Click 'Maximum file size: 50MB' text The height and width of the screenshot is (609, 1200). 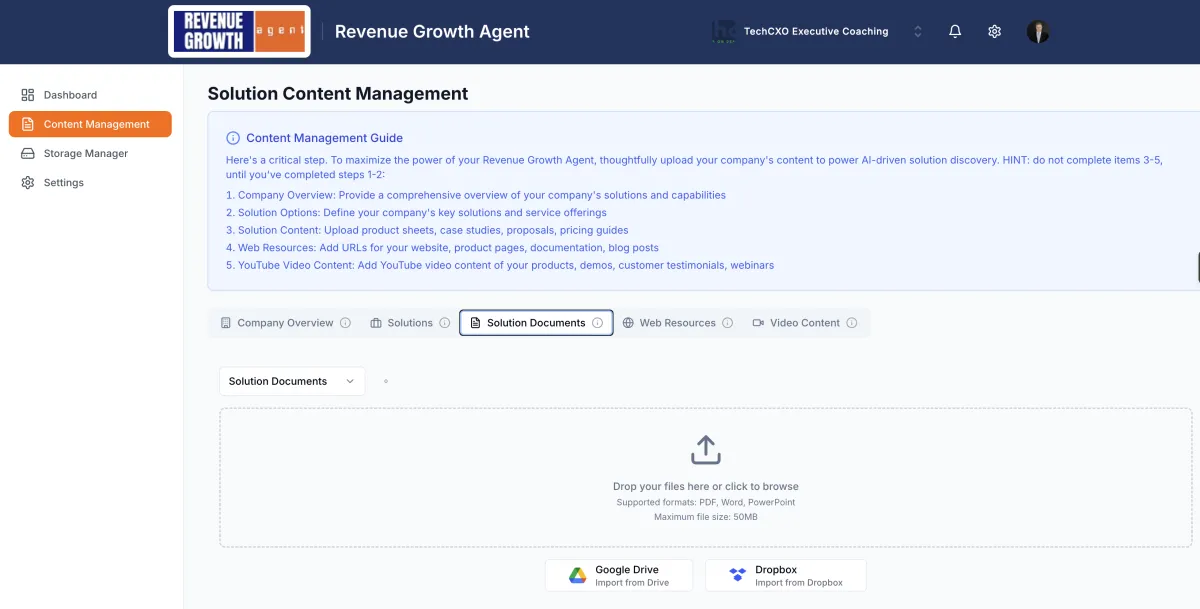pyautogui.click(x=706, y=517)
